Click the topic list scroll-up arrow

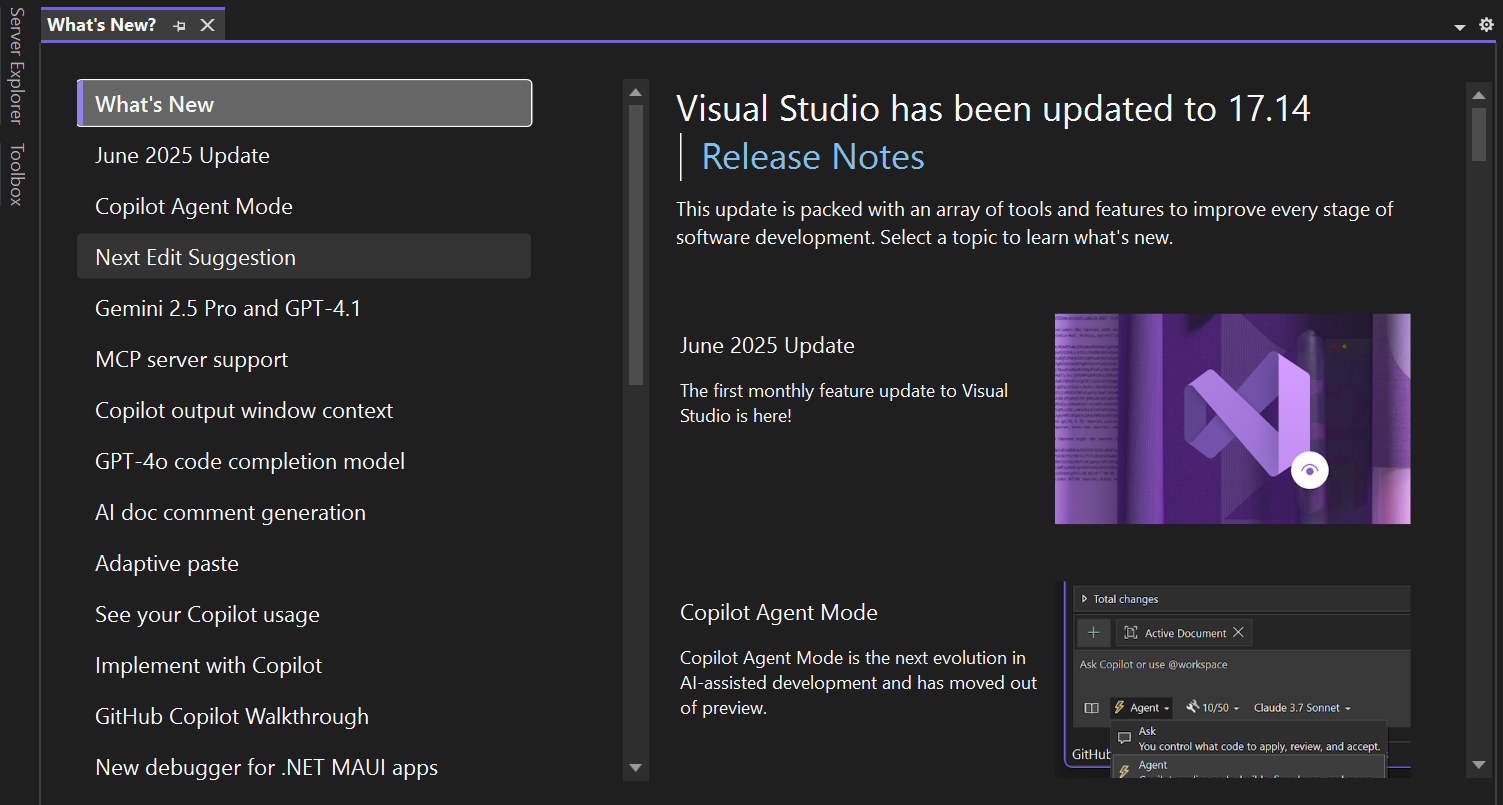pos(635,93)
